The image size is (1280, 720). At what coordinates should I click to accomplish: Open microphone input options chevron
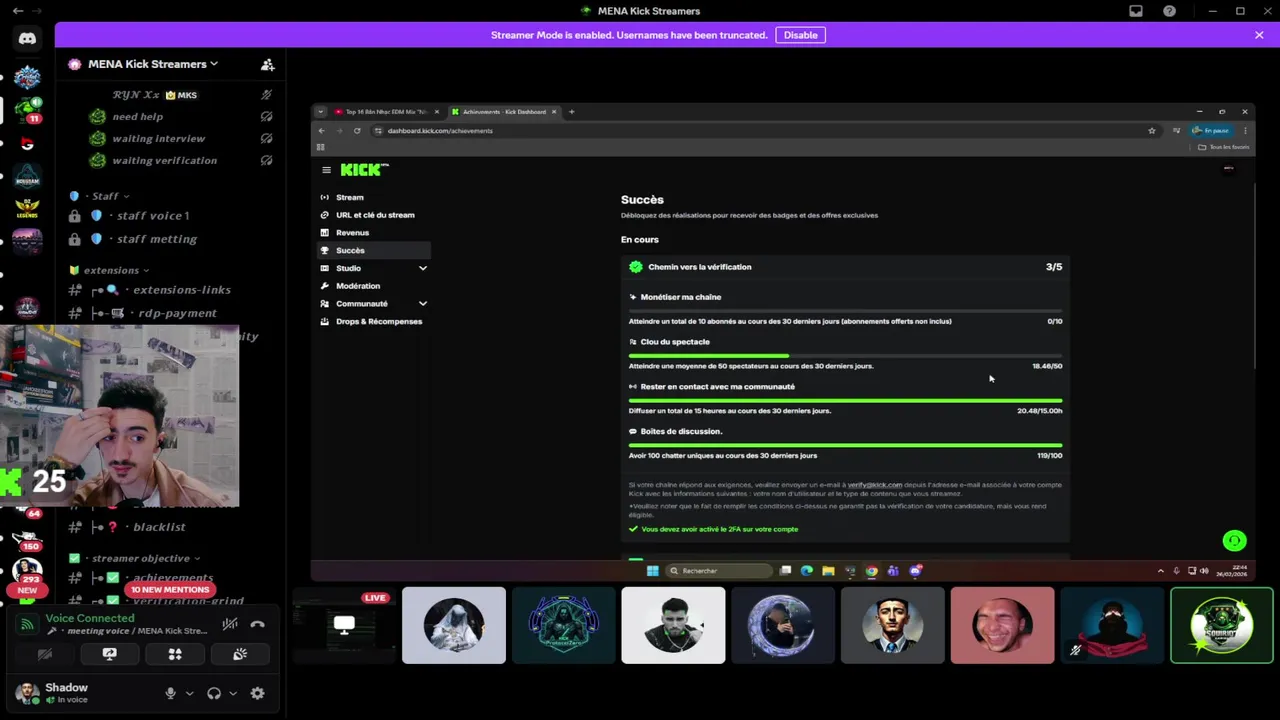click(189, 693)
